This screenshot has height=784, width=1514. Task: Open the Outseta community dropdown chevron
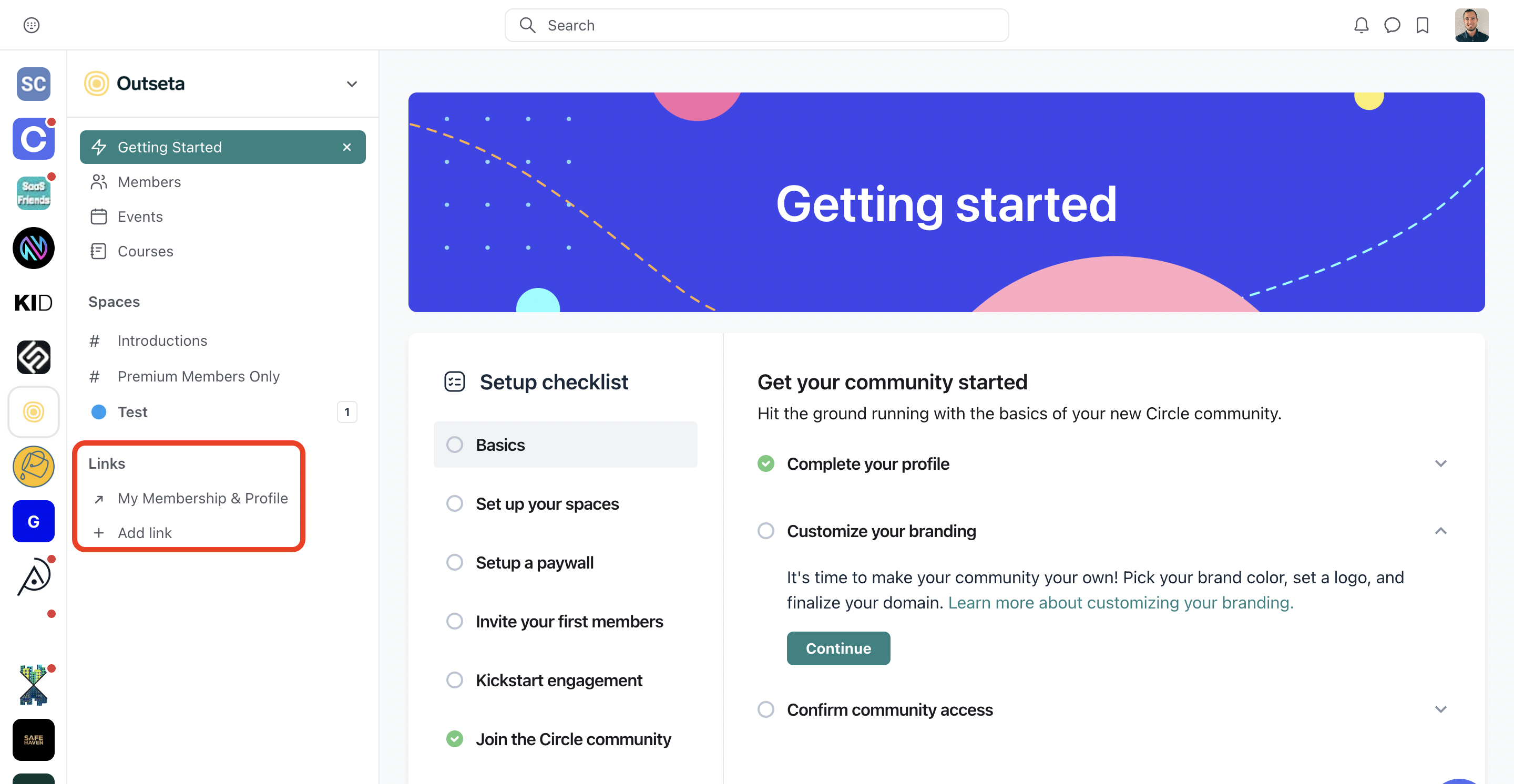(x=352, y=84)
